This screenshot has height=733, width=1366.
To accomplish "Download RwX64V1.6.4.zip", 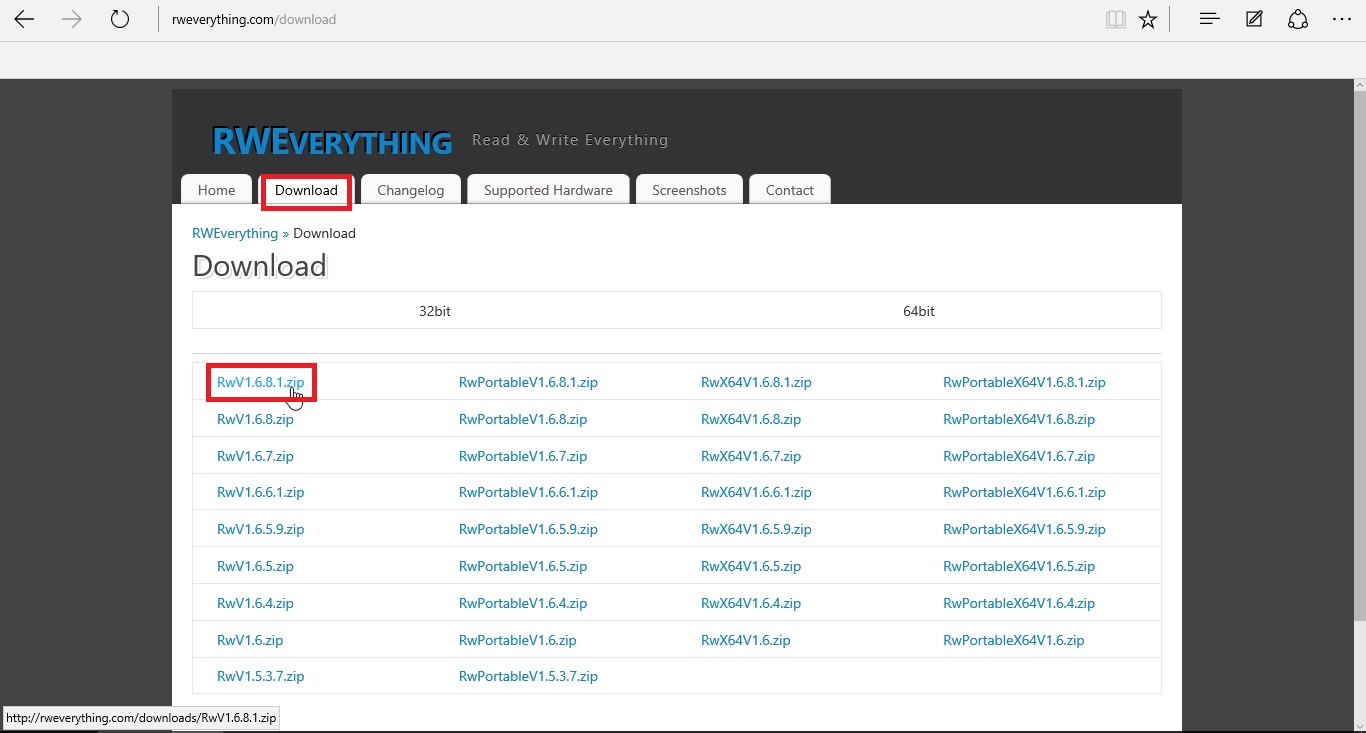I will [751, 603].
